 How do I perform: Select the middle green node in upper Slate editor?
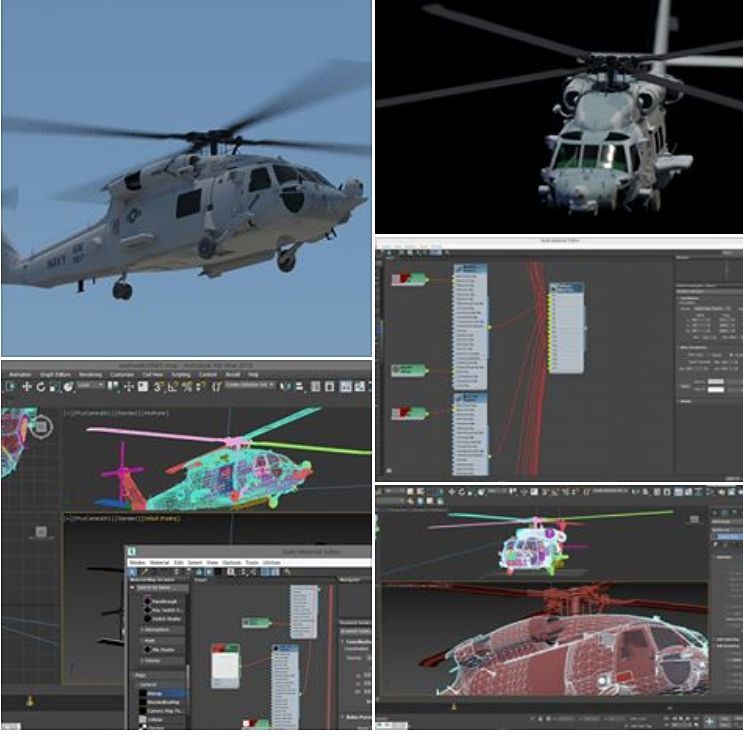point(410,370)
